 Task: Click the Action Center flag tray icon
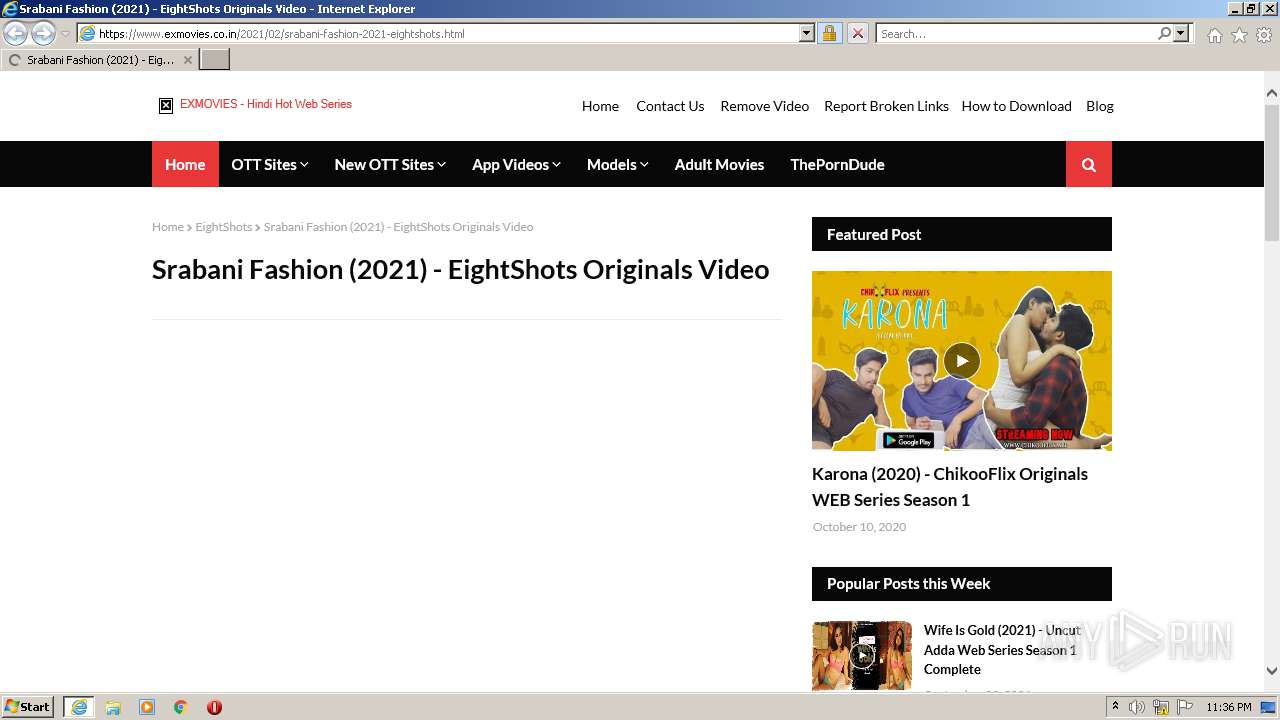[x=1185, y=707]
